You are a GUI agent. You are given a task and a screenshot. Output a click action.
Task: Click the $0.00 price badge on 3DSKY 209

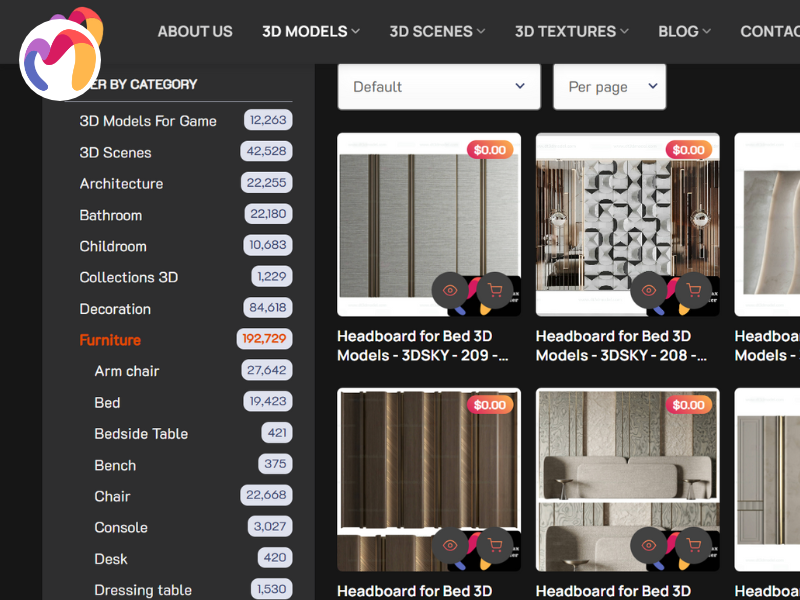tap(490, 150)
